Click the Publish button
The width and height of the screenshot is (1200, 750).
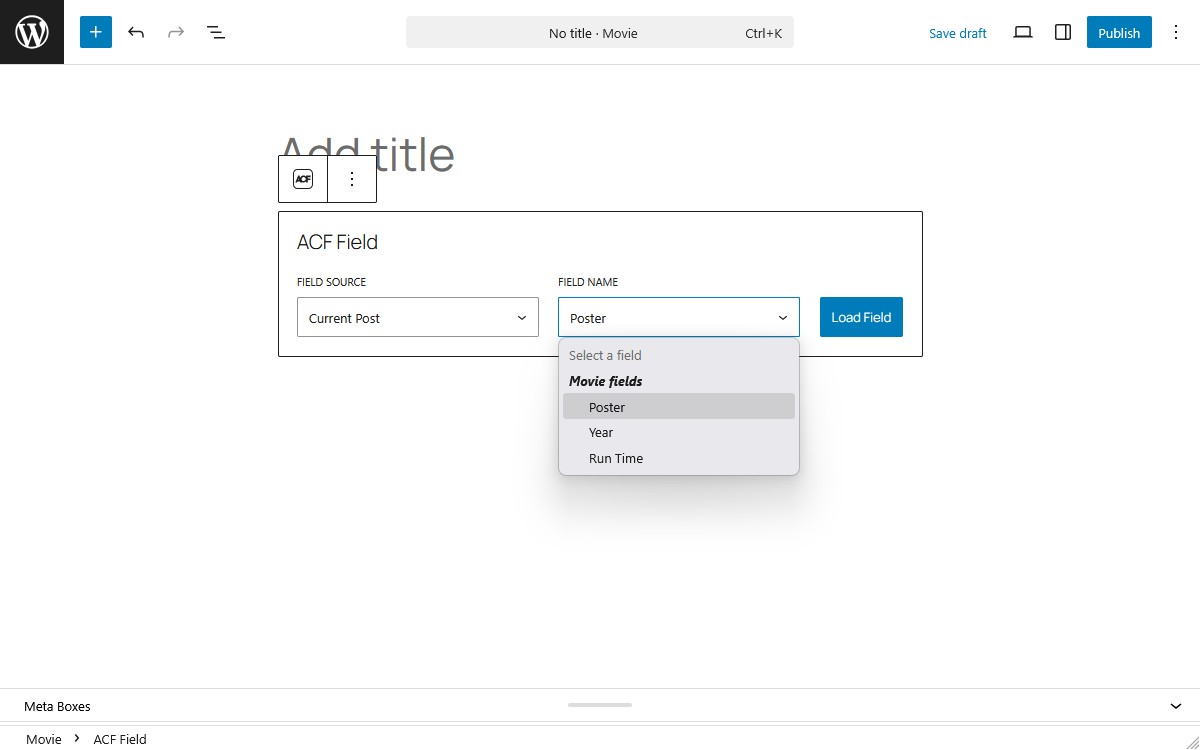tap(1119, 31)
